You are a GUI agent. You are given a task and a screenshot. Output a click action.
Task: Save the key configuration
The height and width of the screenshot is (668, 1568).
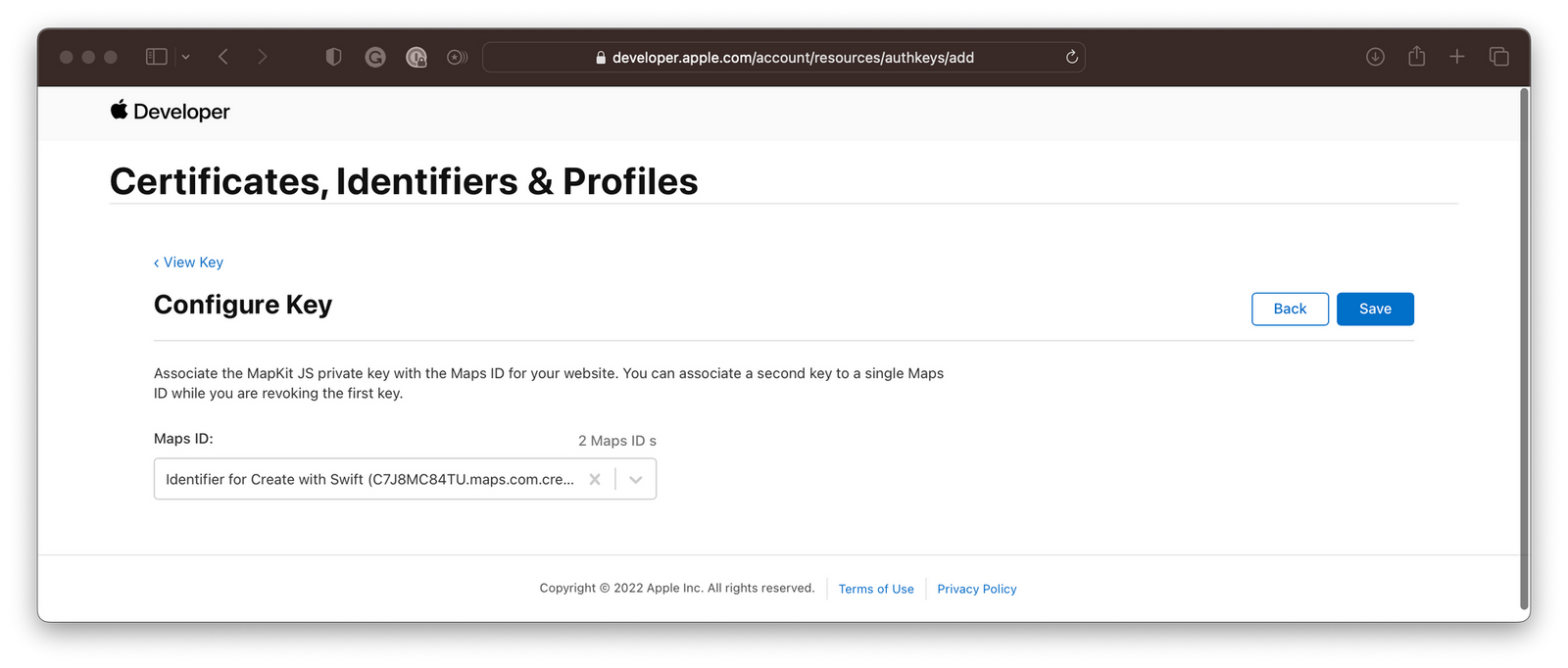(x=1375, y=309)
